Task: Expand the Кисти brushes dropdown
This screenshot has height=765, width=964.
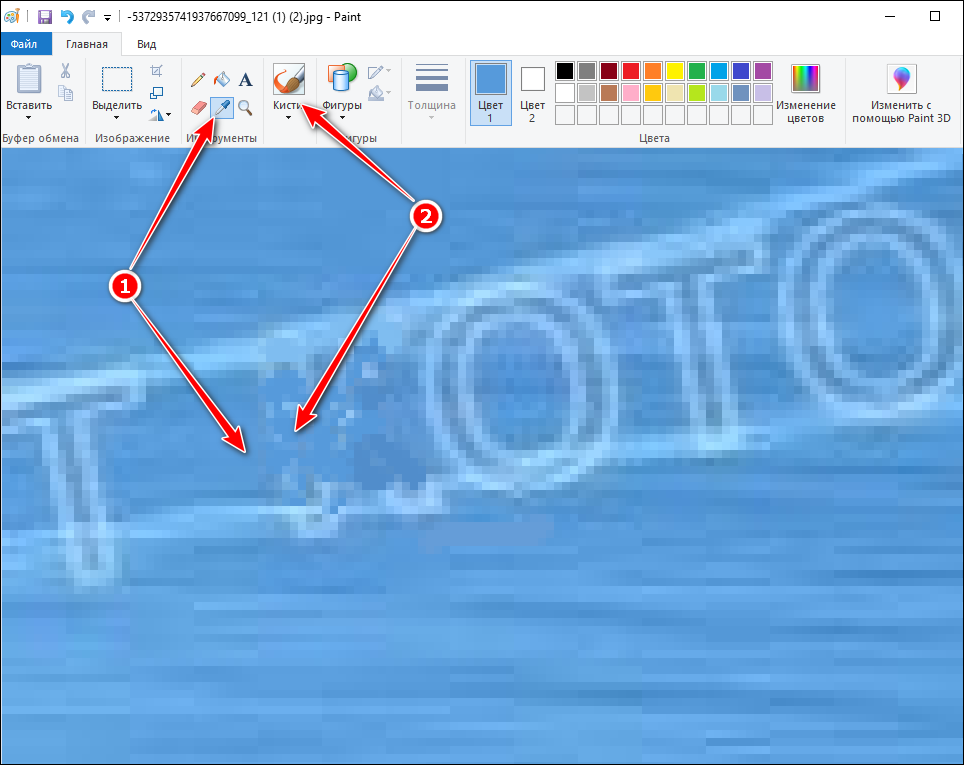Action: click(x=288, y=118)
